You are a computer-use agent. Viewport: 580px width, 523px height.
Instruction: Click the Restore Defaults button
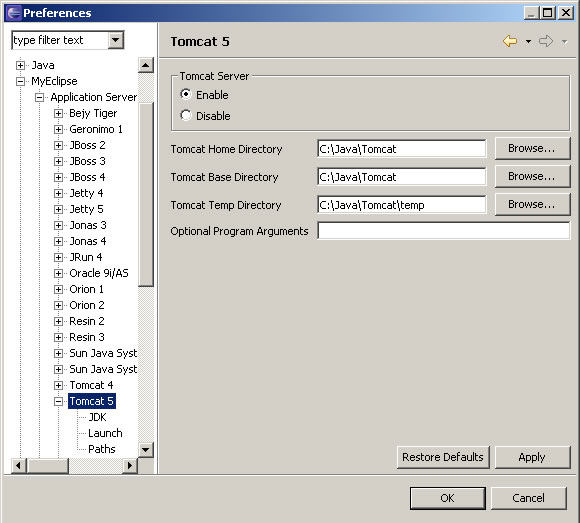click(x=443, y=457)
